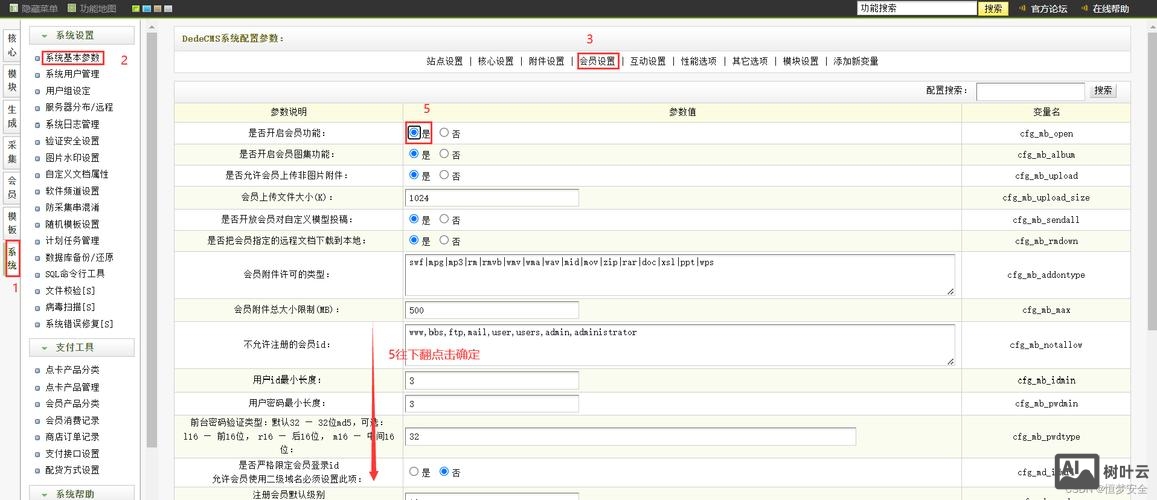This screenshot has width=1157, height=500.
Task: Open the 其它选项 config tab
Action: tap(750, 61)
